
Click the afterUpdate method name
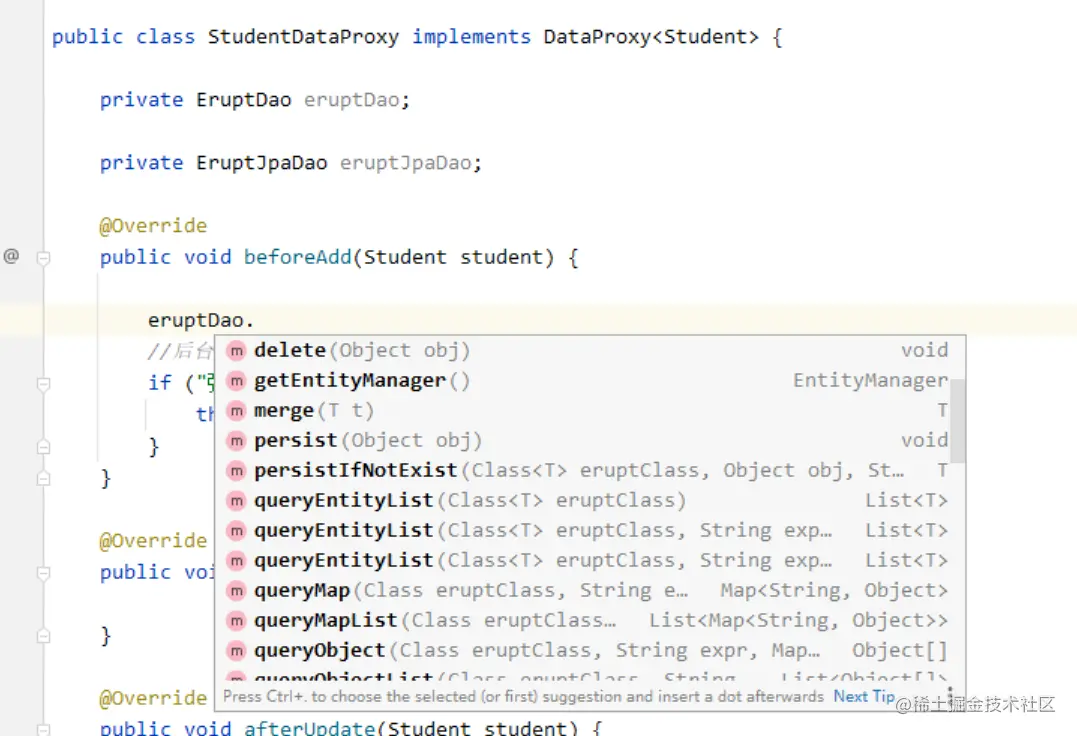(x=309, y=728)
